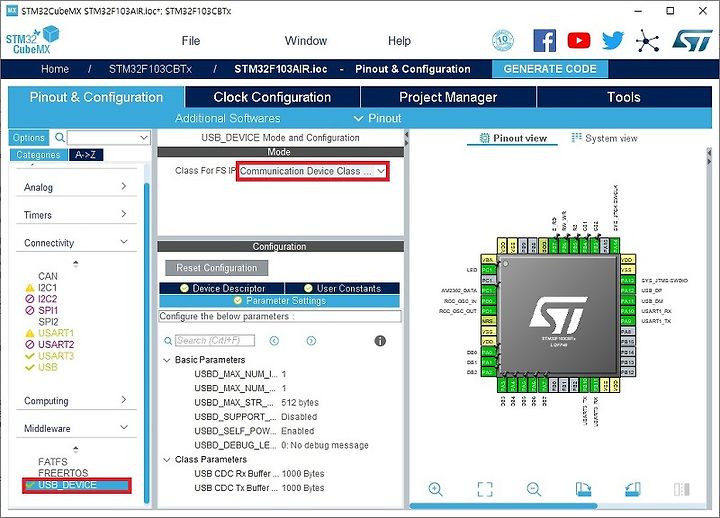Click the split view icon at bottom right
The image size is (720, 518).
coord(682,489)
